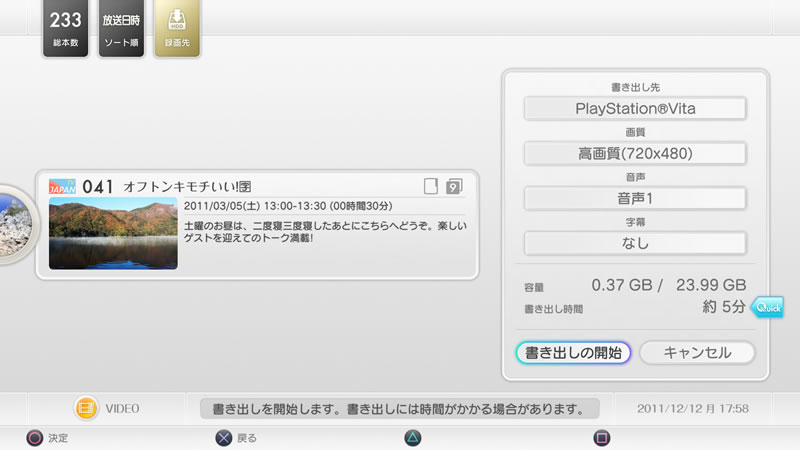Select the HDD 録画先 destination tile
The height and width of the screenshot is (450, 800).
click(176, 29)
